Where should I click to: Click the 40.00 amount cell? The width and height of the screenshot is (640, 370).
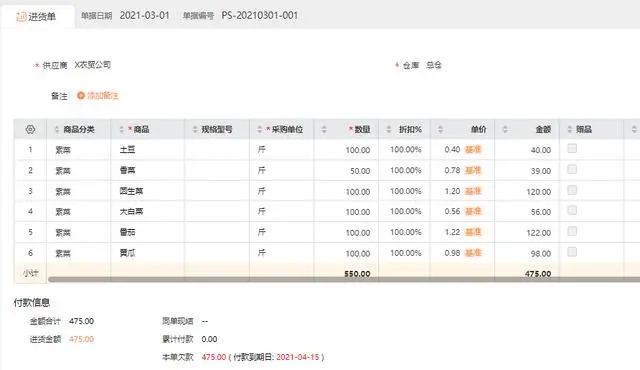pyautogui.click(x=527, y=150)
